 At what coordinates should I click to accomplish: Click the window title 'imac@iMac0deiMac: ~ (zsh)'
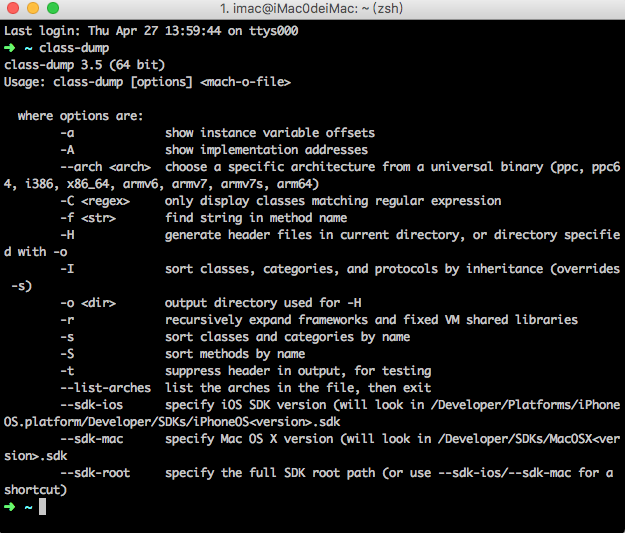(x=312, y=8)
